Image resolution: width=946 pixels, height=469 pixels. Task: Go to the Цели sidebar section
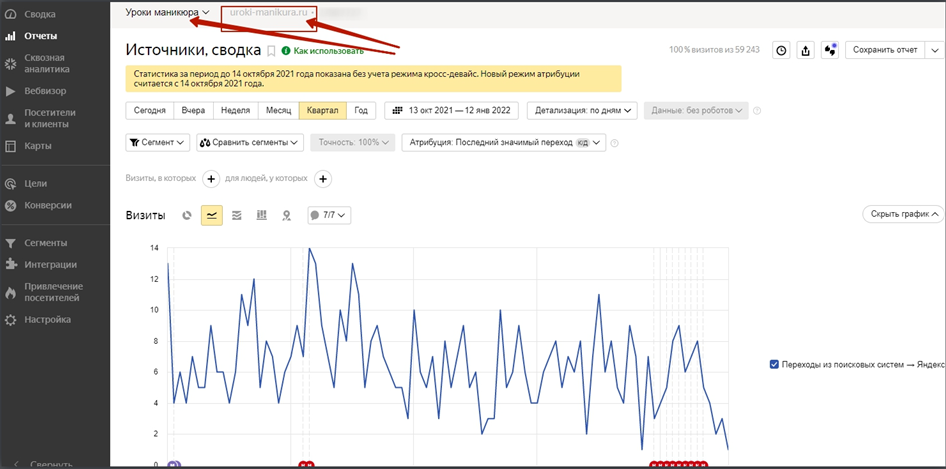tap(35, 184)
